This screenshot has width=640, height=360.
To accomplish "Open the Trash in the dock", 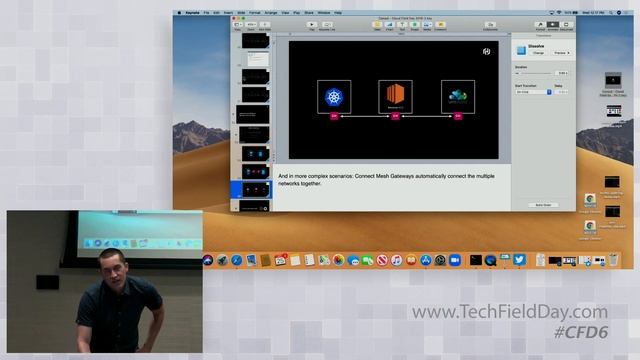I will pyautogui.click(x=613, y=260).
